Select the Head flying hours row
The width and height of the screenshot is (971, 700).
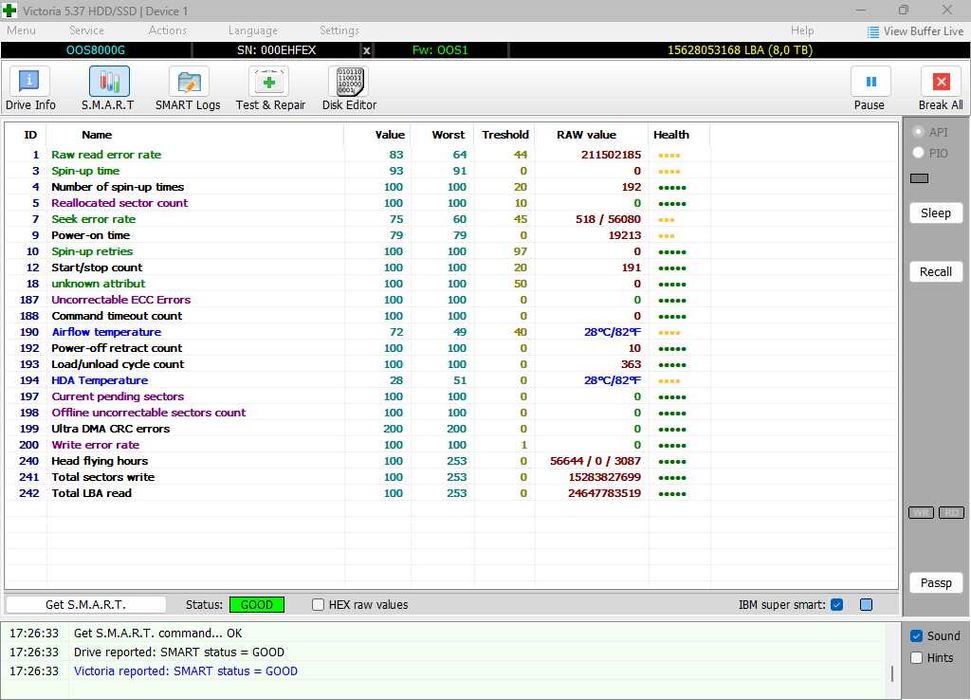pyautogui.click(x=451, y=461)
